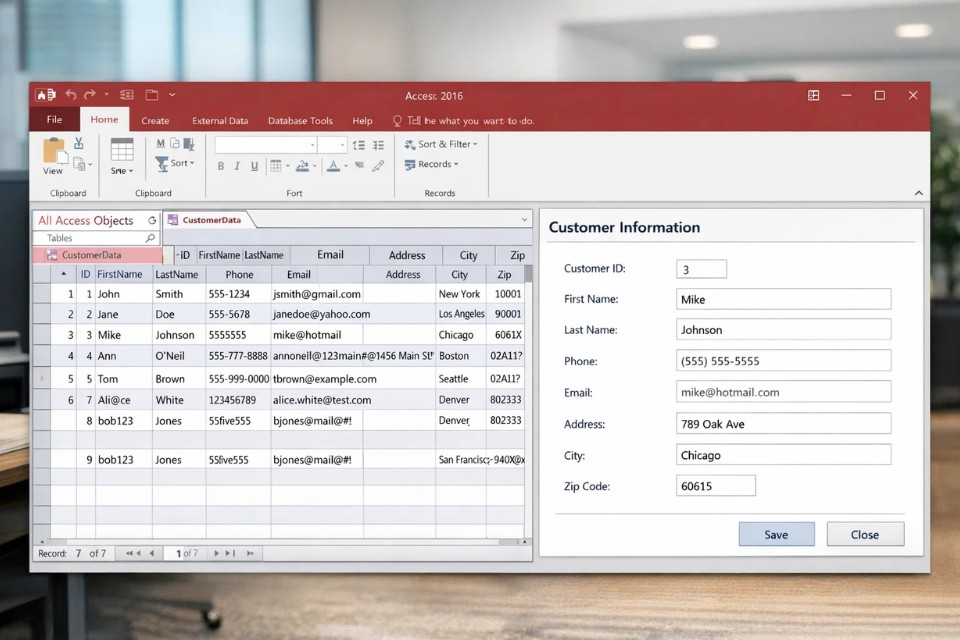Go to the next record arrow
This screenshot has height=640, width=960.
click(216, 553)
